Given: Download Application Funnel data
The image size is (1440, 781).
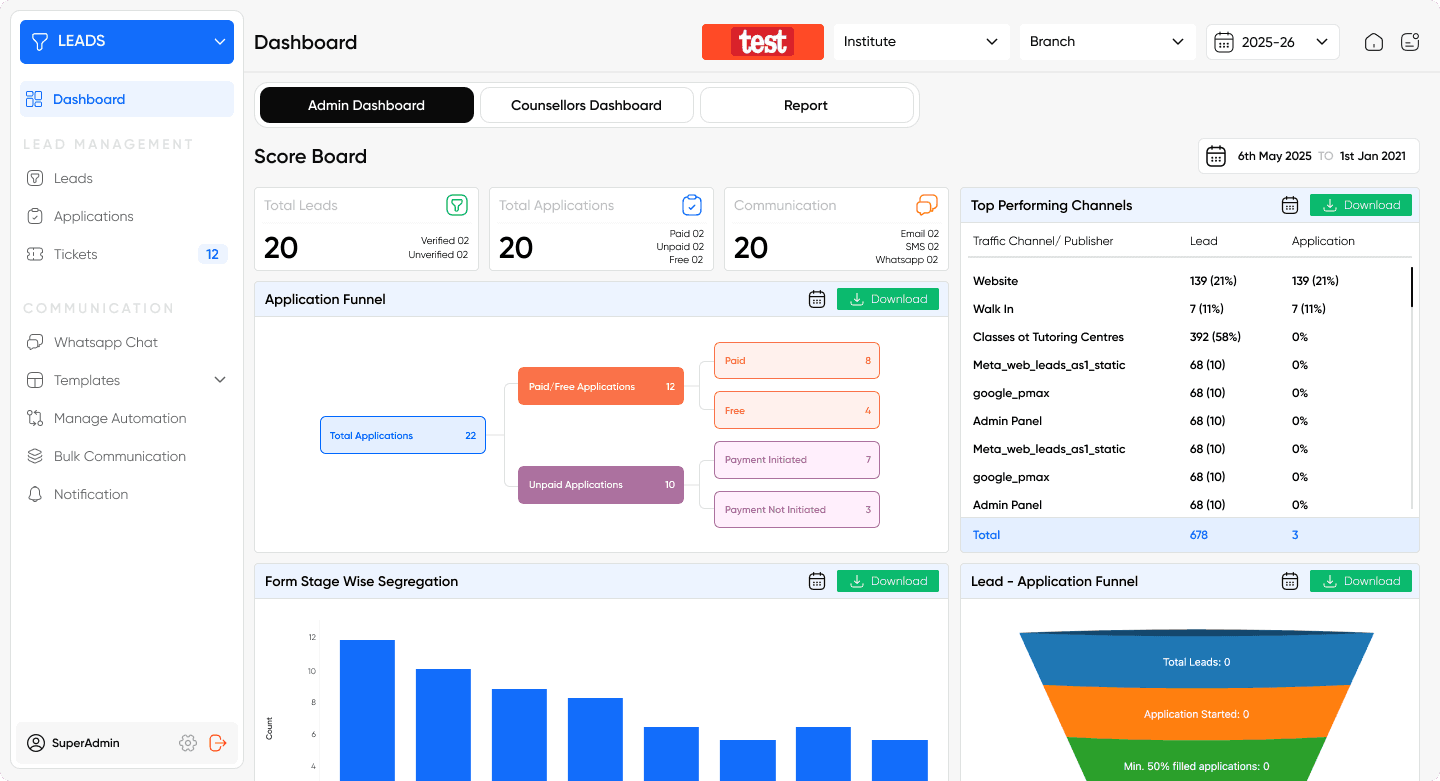Looking at the screenshot, I should tap(888, 299).
